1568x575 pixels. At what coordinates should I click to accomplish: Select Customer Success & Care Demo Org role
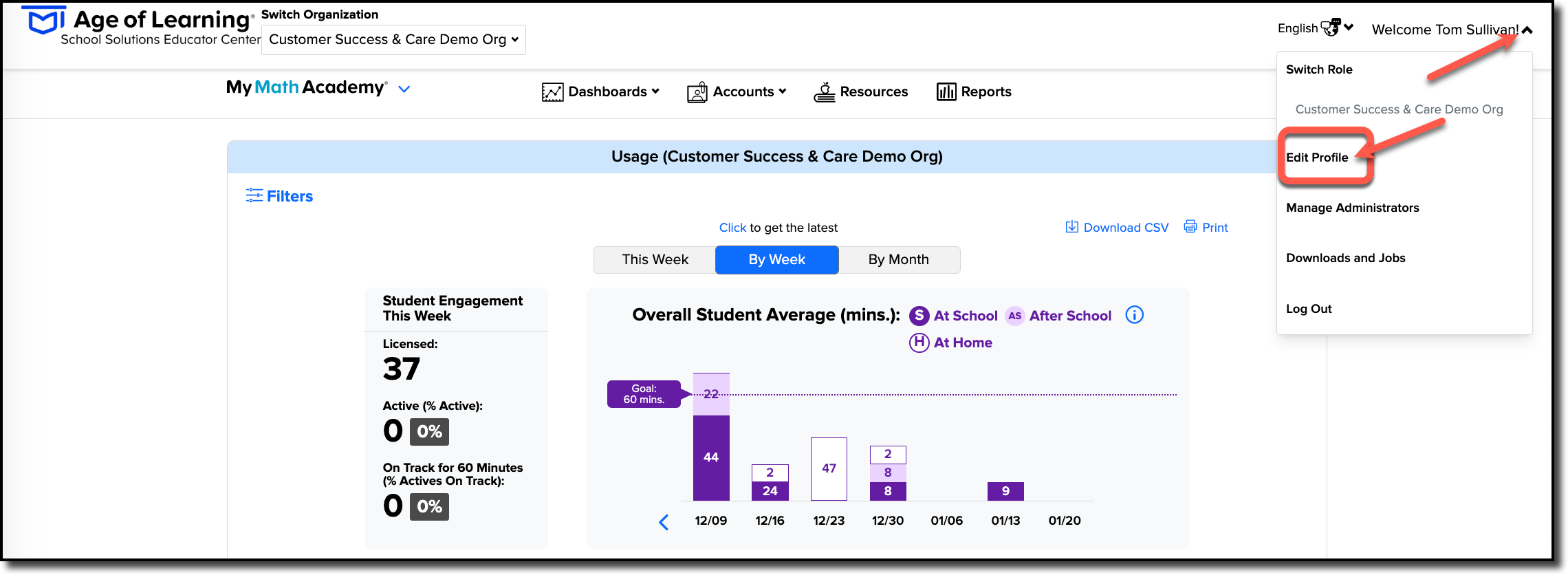[1399, 109]
